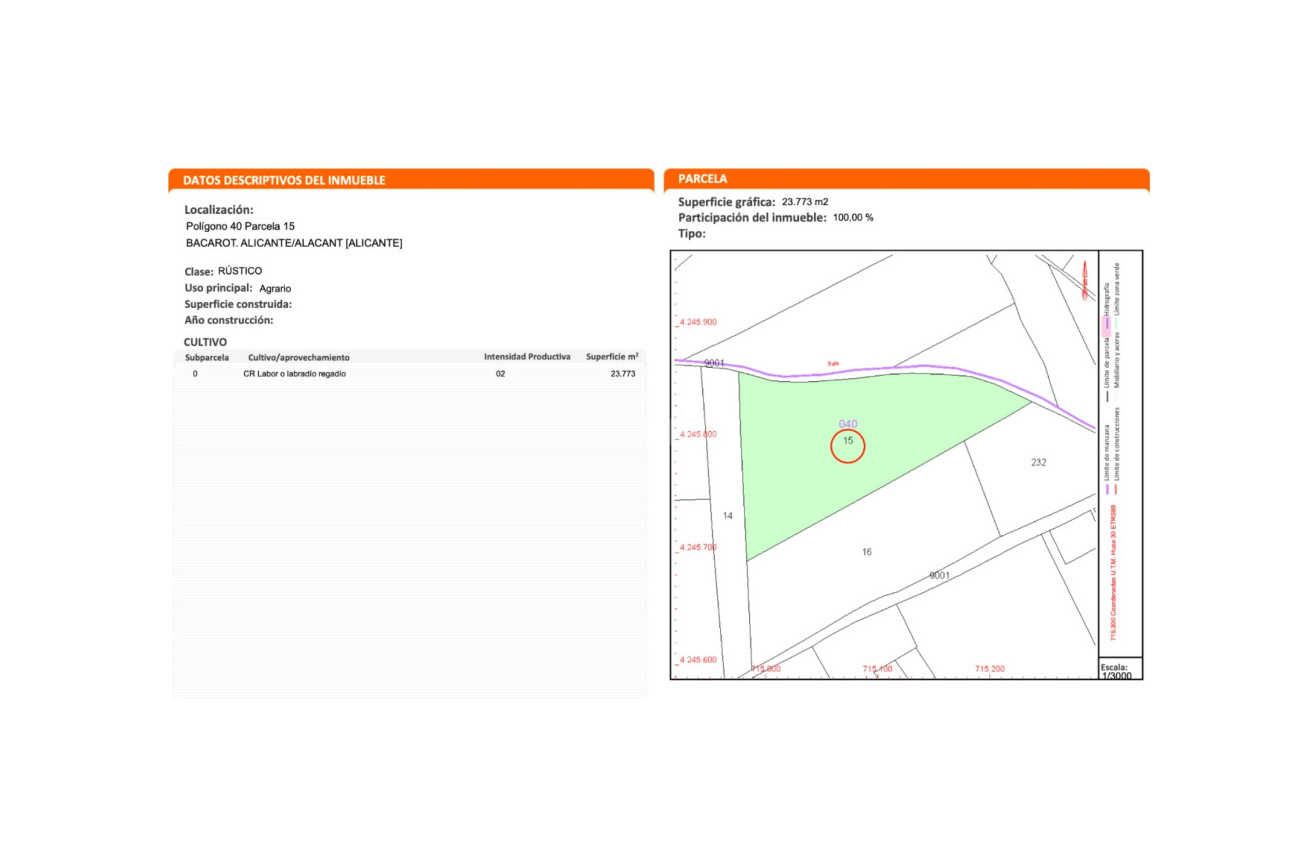Screen dimensions: 1315x863
Task: Click parcel number 232 on the map
Action: 1038,462
